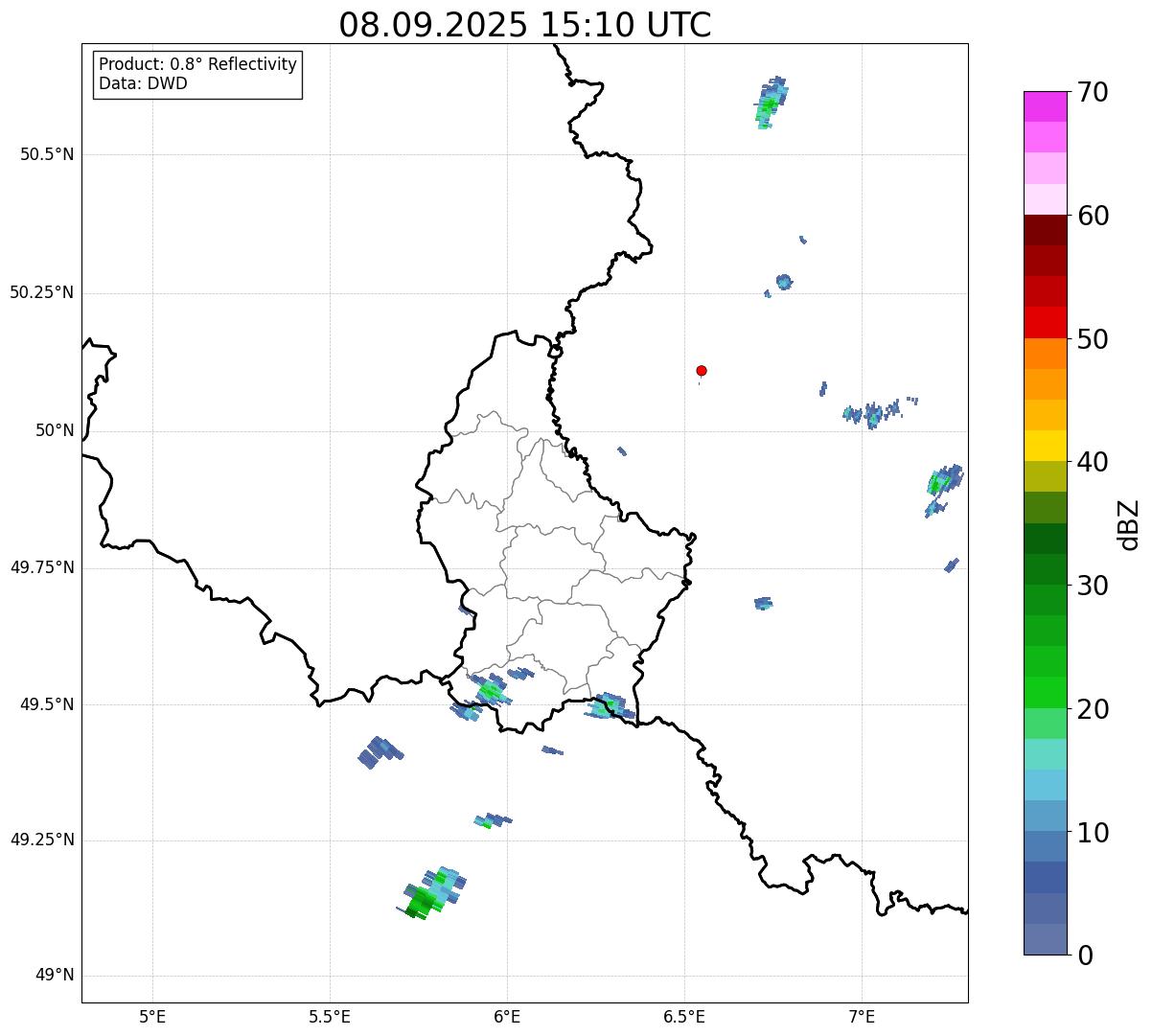Click the 7°E longitude tick label

(862, 1017)
